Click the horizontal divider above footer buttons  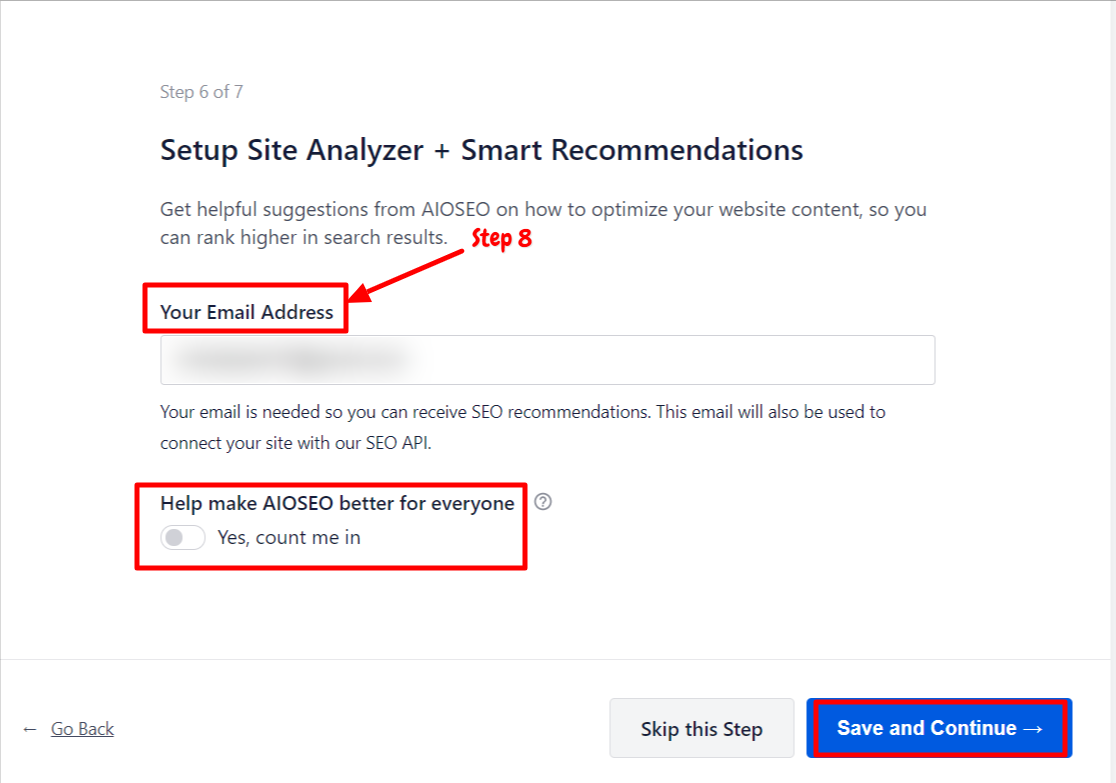[555, 659]
